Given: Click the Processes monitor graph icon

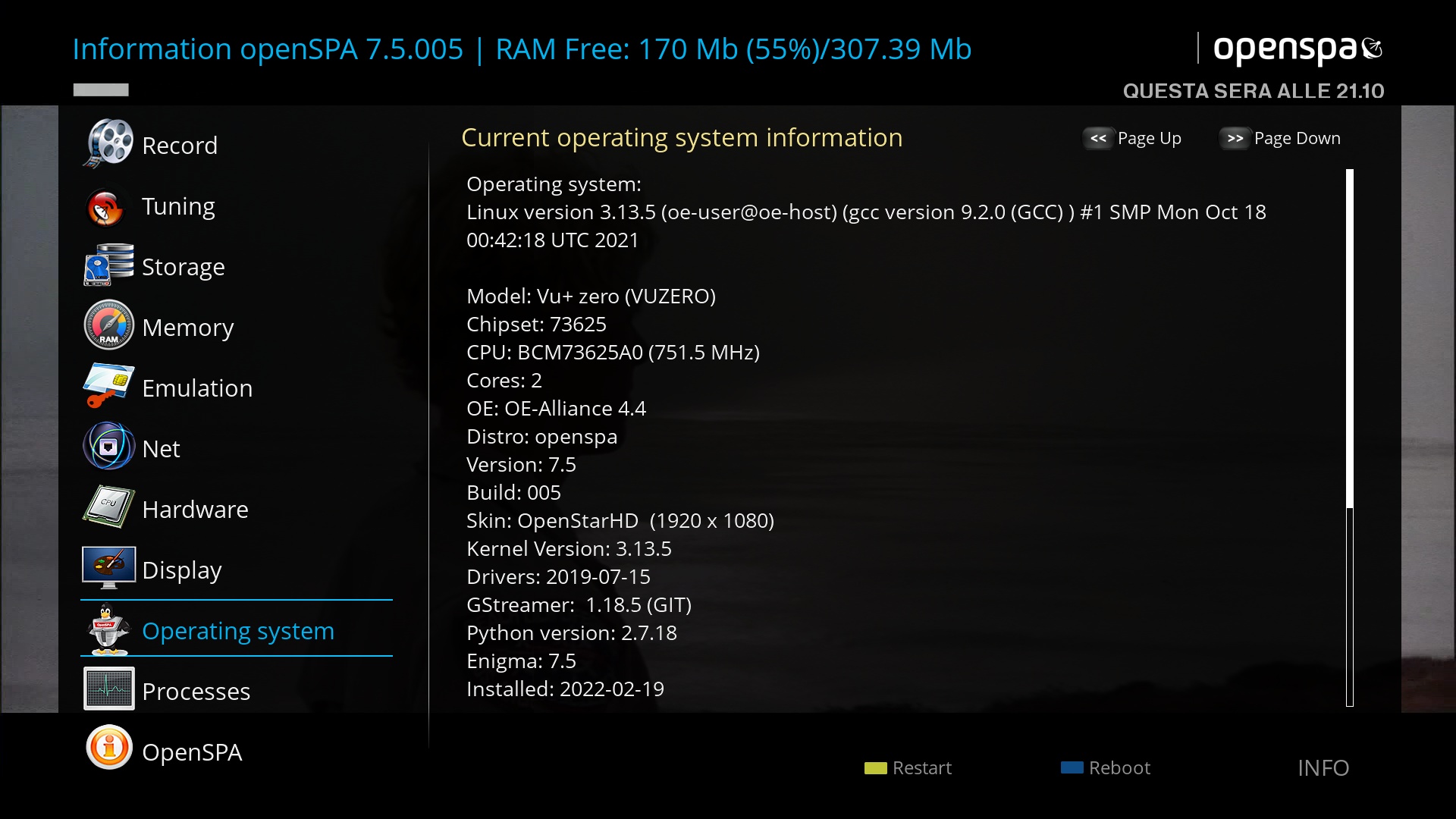Looking at the screenshot, I should point(108,689).
